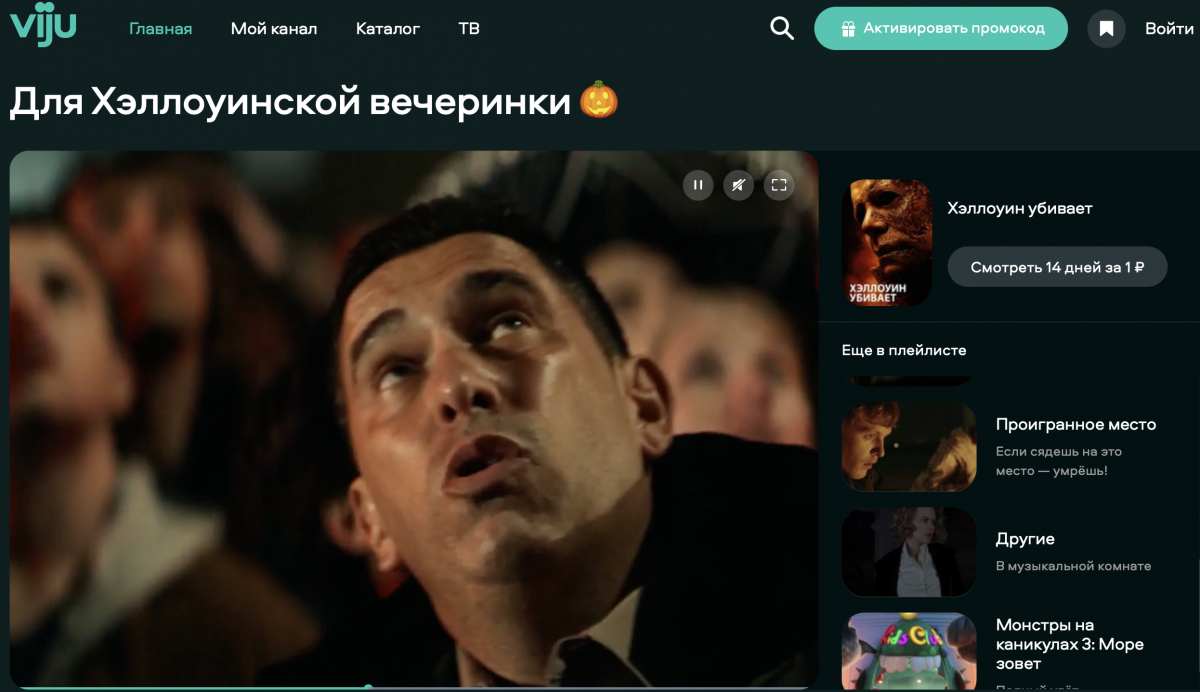Click the video progress bar
The height and width of the screenshot is (692, 1200).
pyautogui.click(x=500, y=687)
